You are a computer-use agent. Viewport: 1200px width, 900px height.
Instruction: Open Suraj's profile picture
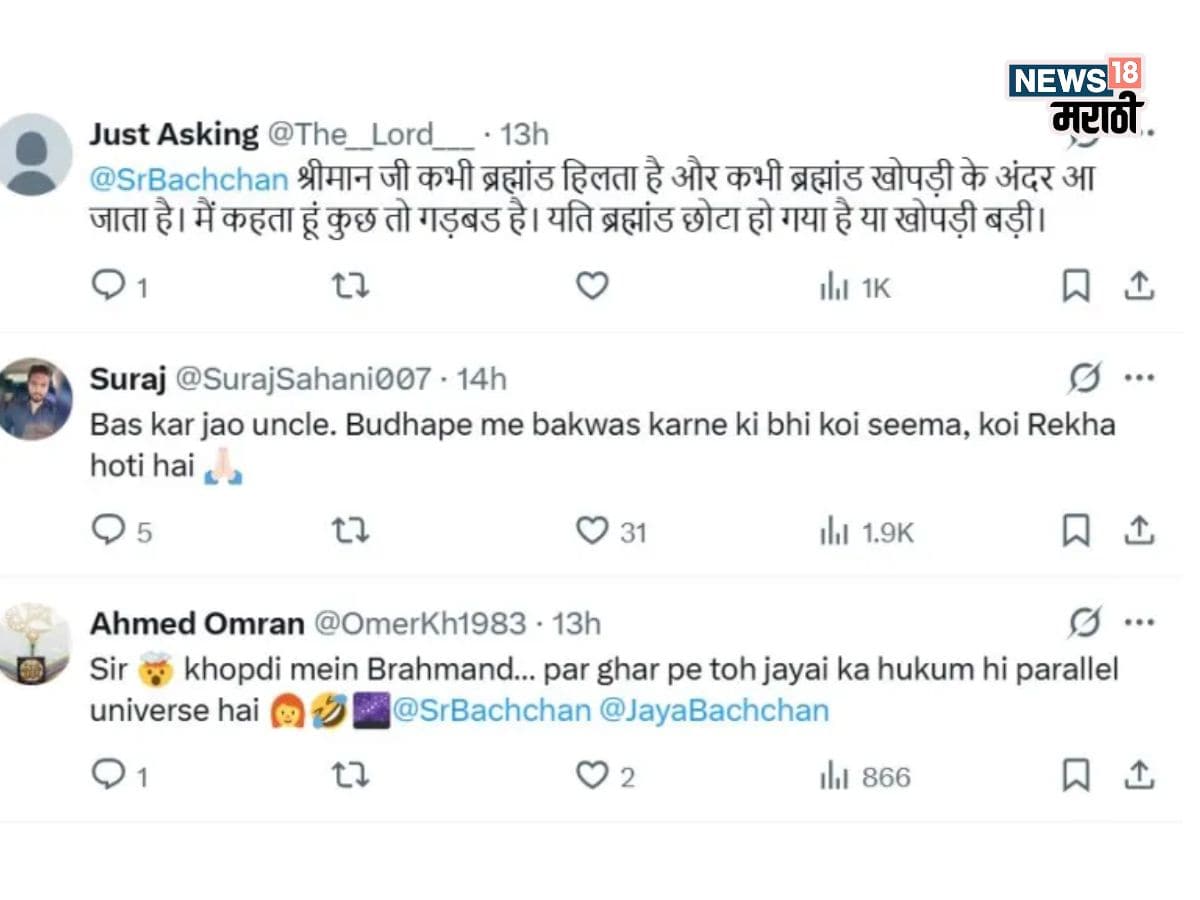[x=36, y=398]
